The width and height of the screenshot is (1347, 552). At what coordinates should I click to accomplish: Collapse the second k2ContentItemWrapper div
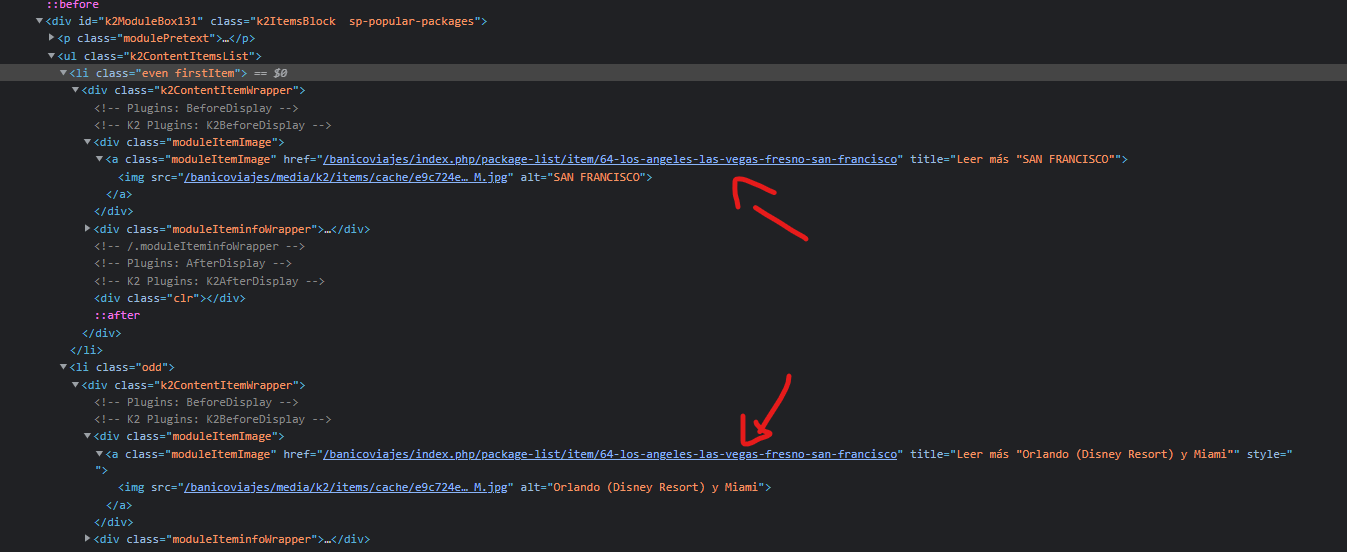[75, 385]
